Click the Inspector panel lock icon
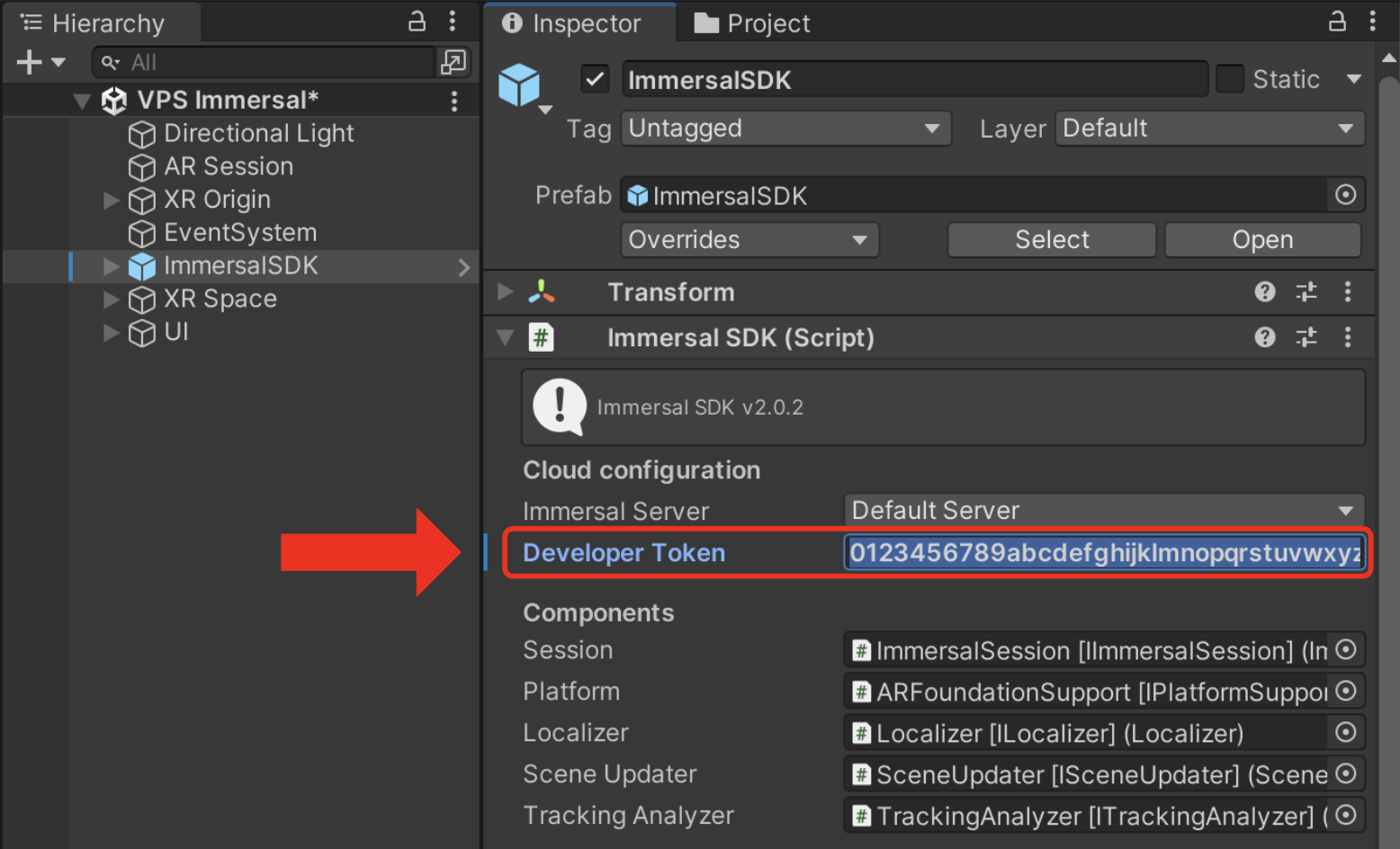Image resolution: width=1400 pixels, height=849 pixels. [1337, 22]
